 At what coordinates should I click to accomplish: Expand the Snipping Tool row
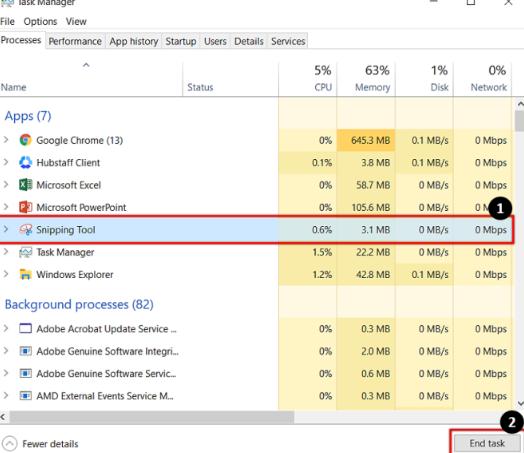tap(6, 229)
